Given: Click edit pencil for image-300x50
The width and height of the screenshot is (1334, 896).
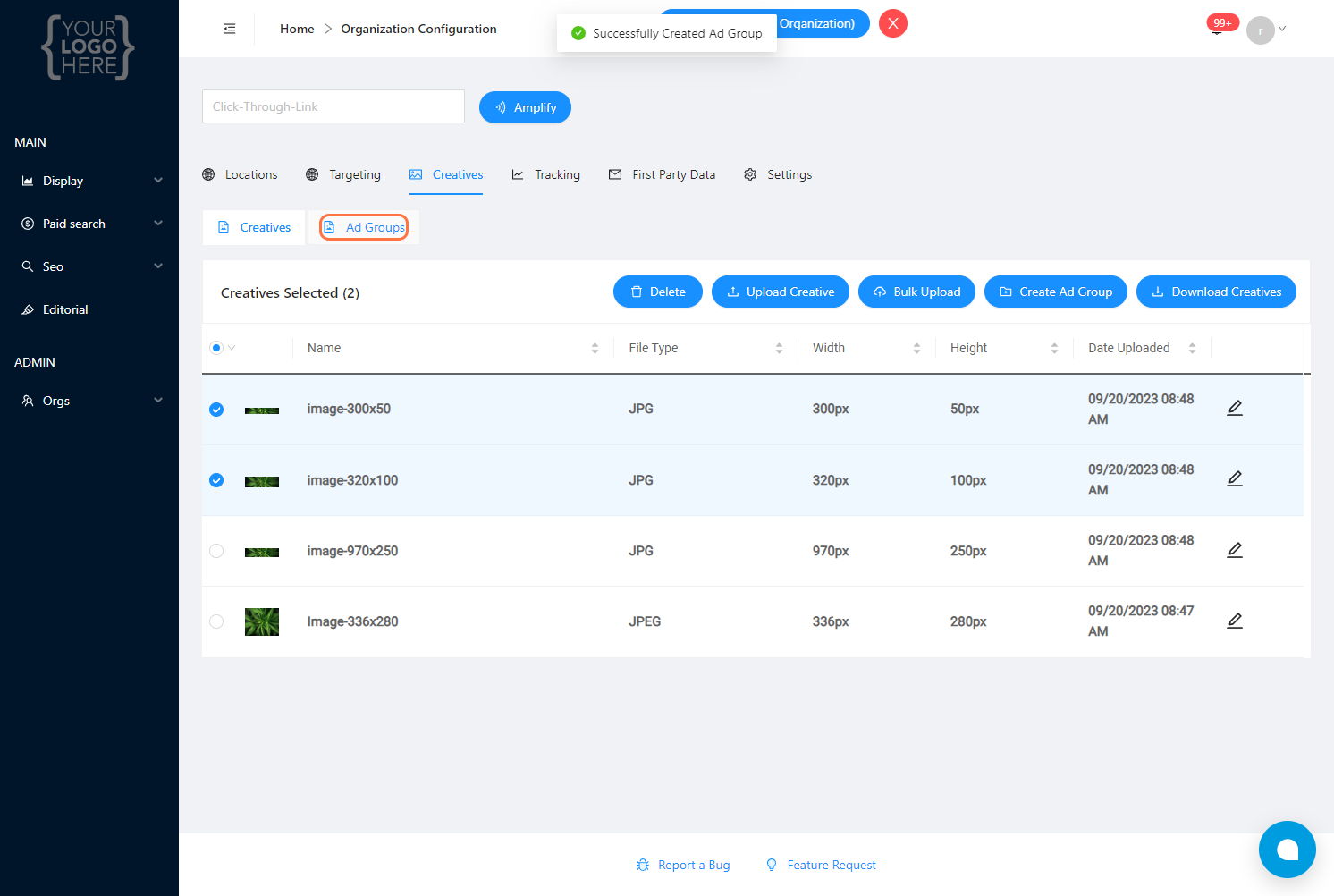Looking at the screenshot, I should [1235, 408].
